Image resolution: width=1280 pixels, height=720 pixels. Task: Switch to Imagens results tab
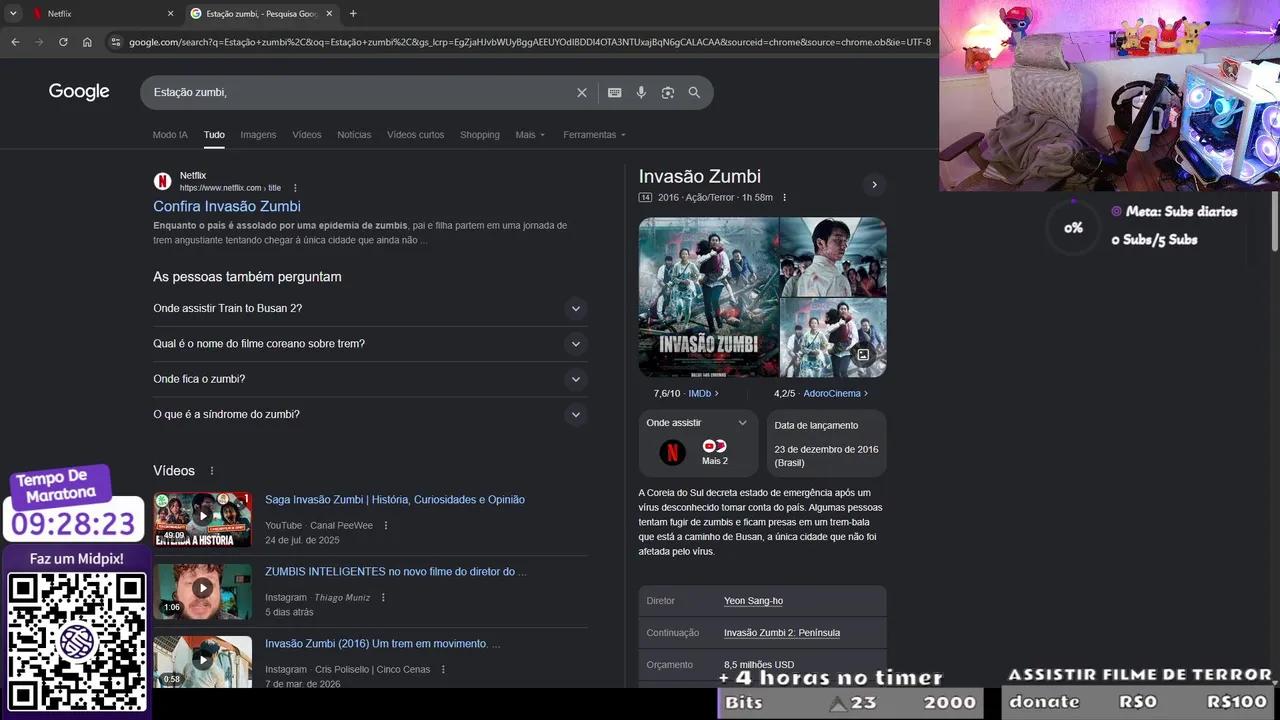(x=258, y=135)
